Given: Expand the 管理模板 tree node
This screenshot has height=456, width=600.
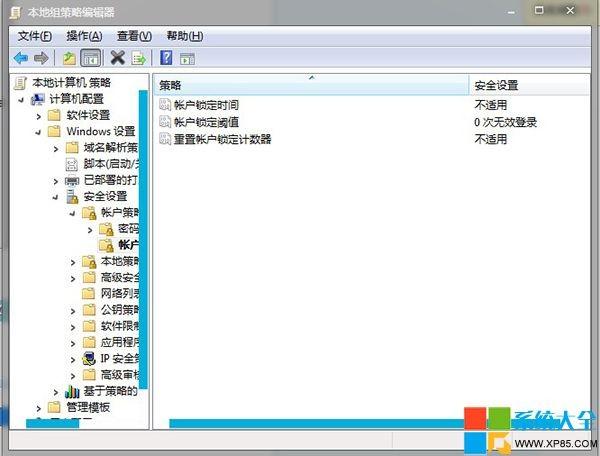Looking at the screenshot, I should (39, 408).
